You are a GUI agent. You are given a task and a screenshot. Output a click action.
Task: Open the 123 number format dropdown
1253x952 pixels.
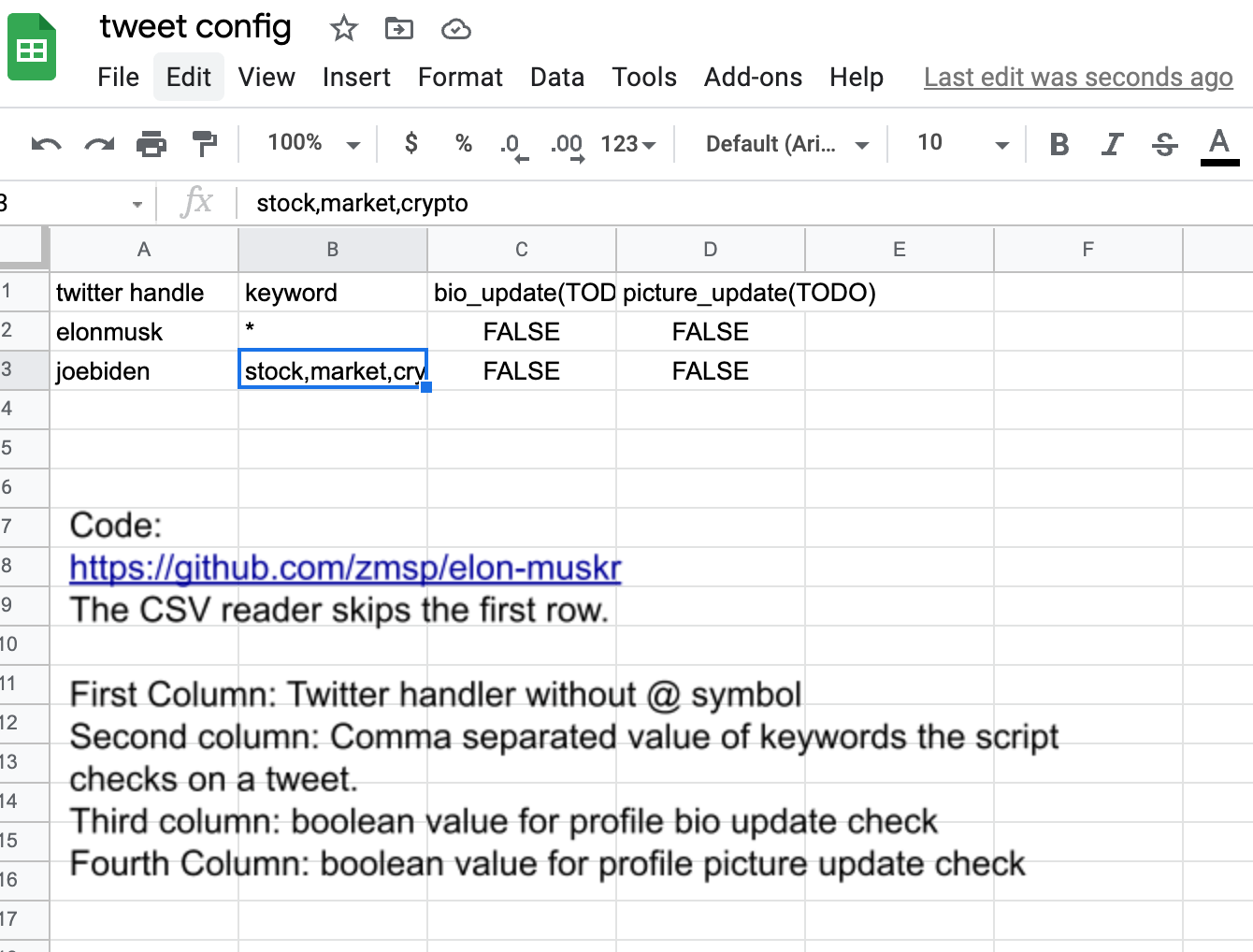click(x=628, y=144)
